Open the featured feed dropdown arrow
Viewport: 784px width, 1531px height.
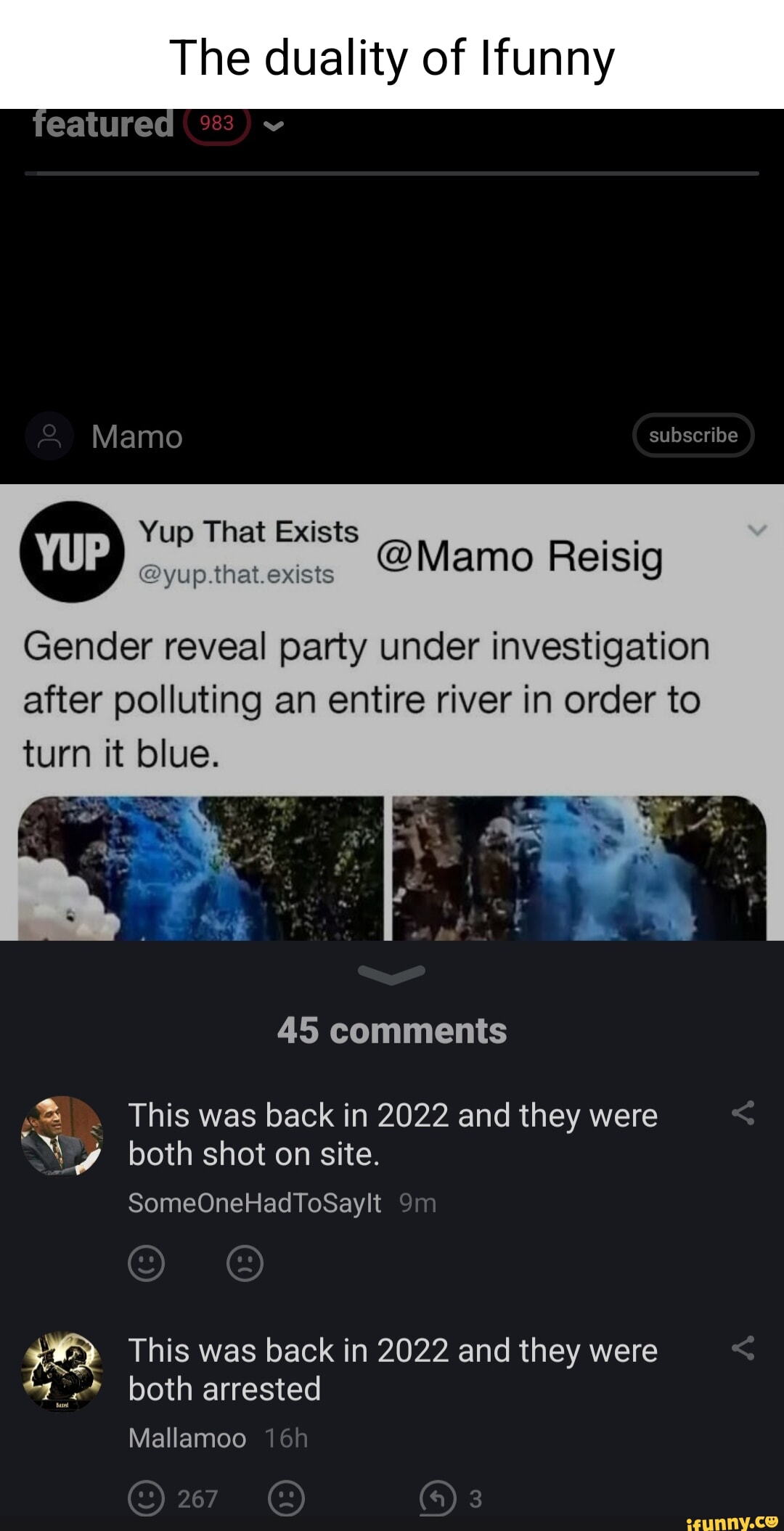[x=273, y=126]
